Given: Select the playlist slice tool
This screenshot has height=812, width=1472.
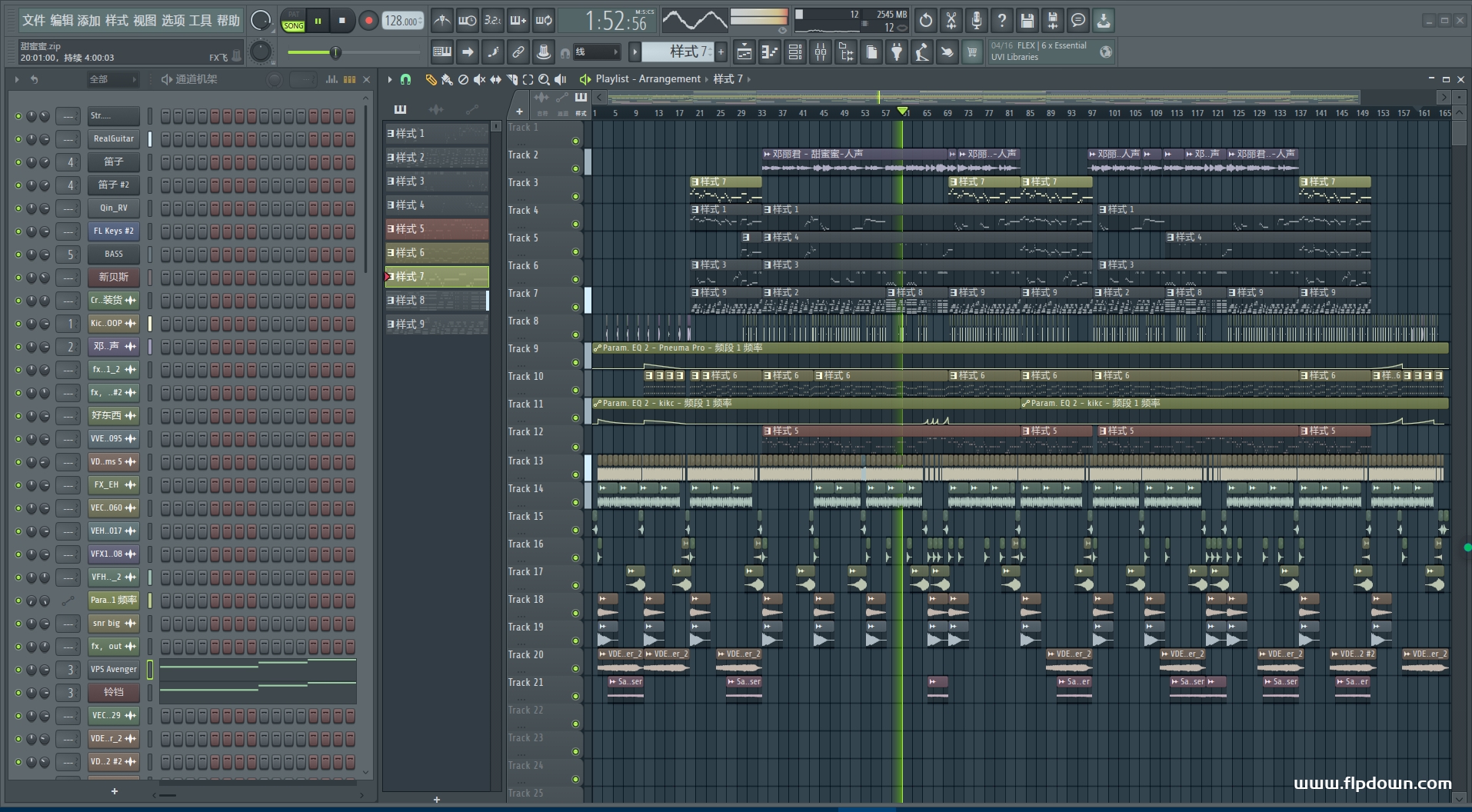Looking at the screenshot, I should coord(512,79).
